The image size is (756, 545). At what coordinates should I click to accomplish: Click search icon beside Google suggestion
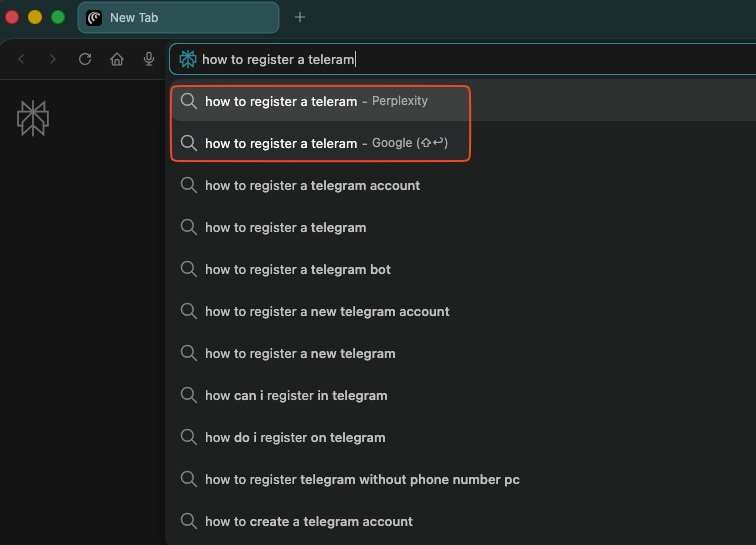189,143
